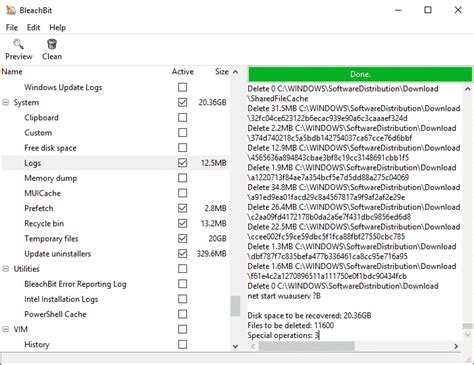474x365 pixels.
Task: Select the Prefetch item
Action: (x=39, y=208)
